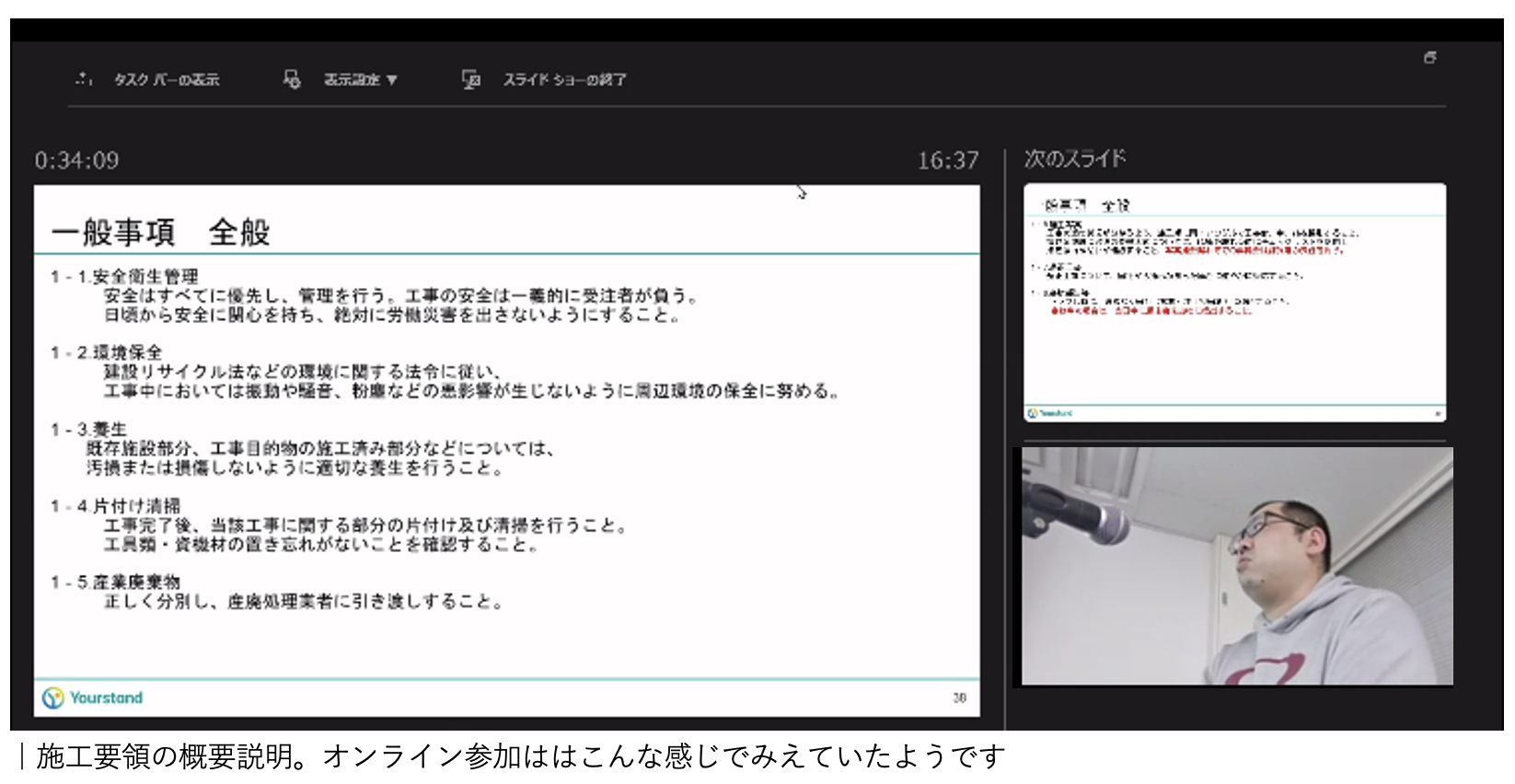Click the end slide show icon
Viewport: 1515px width, 784px height.
[471, 79]
